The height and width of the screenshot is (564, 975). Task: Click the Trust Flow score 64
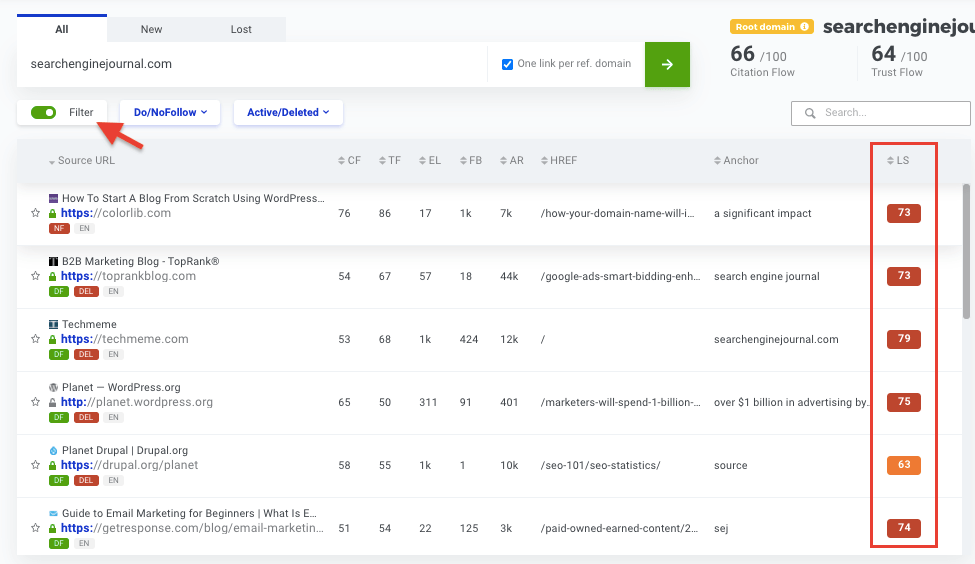tap(884, 54)
